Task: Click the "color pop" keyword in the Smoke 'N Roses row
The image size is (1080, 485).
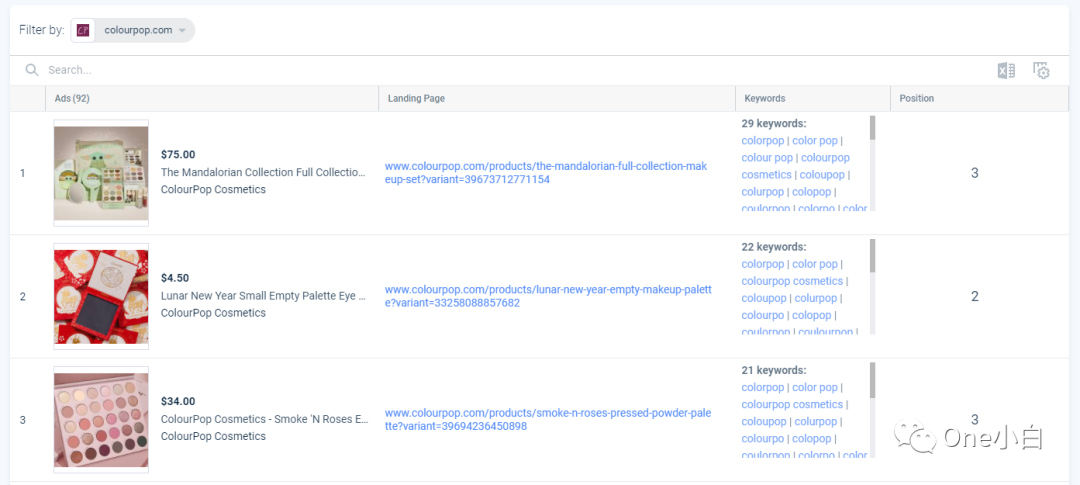Action: [x=815, y=387]
